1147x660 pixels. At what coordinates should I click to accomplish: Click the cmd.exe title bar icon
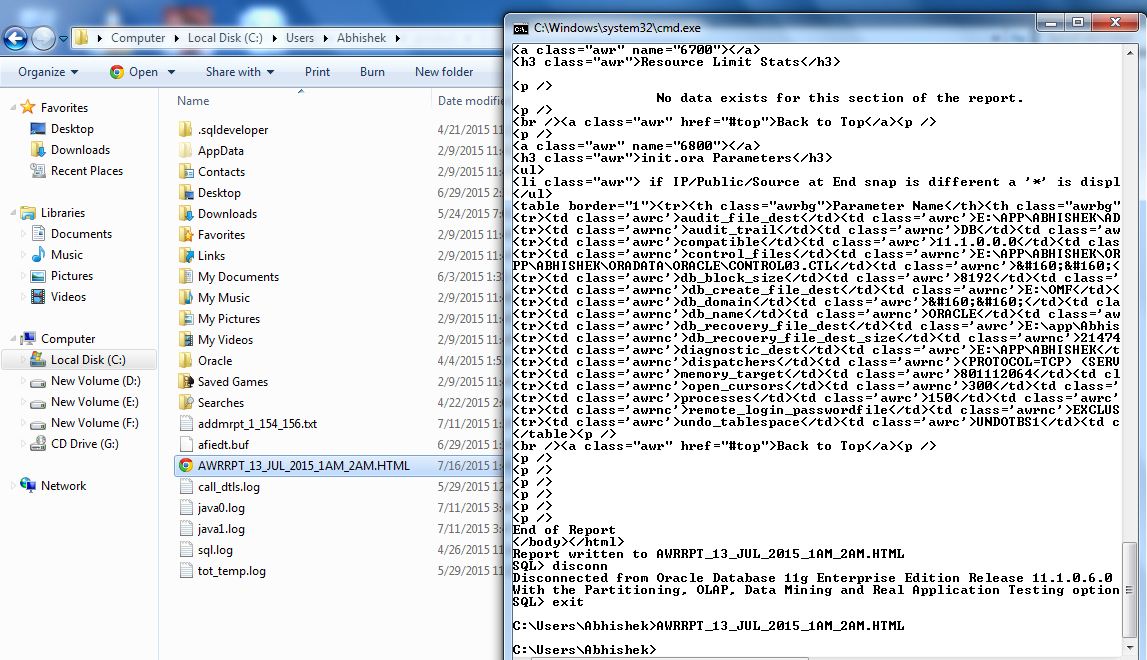coord(521,29)
